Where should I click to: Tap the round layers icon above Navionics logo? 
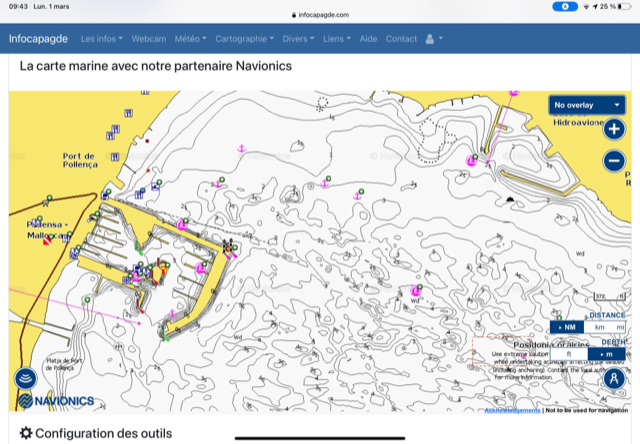[x=26, y=378]
